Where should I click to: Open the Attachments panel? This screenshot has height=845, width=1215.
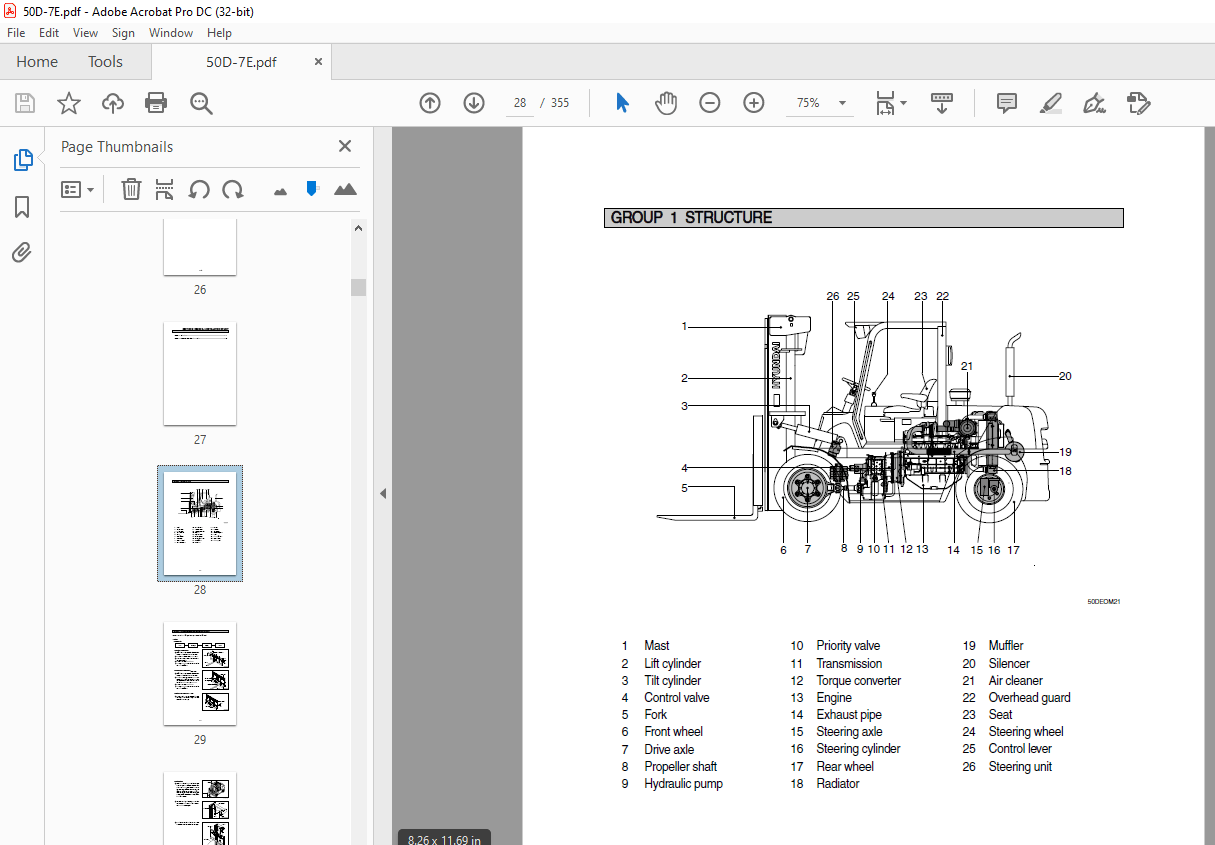(x=22, y=252)
